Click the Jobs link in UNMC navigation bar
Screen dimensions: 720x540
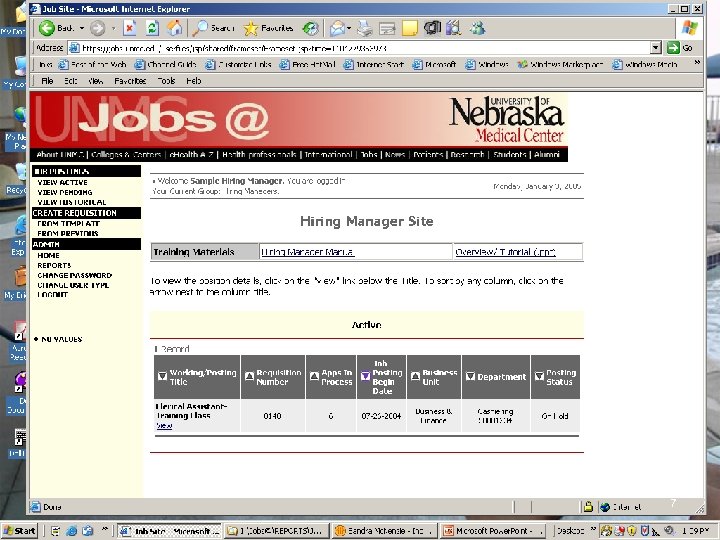(x=368, y=155)
